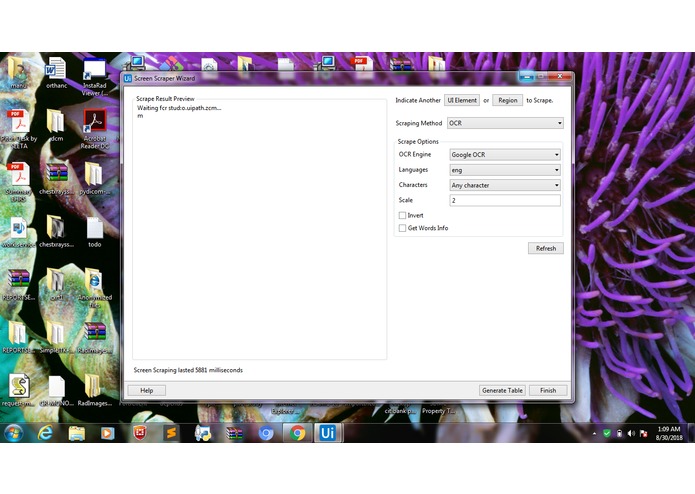Image resolution: width=695 pixels, height=494 pixels.
Task: Show hidden system tray icons
Action: click(594, 433)
